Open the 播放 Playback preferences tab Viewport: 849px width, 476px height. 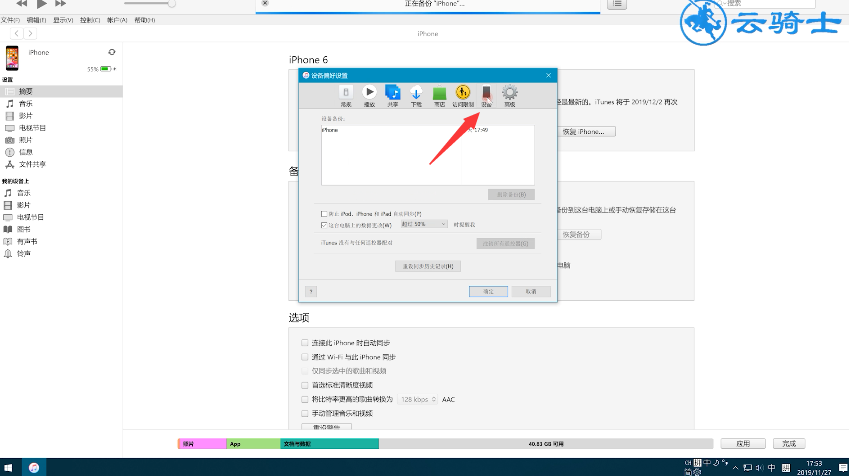(369, 96)
